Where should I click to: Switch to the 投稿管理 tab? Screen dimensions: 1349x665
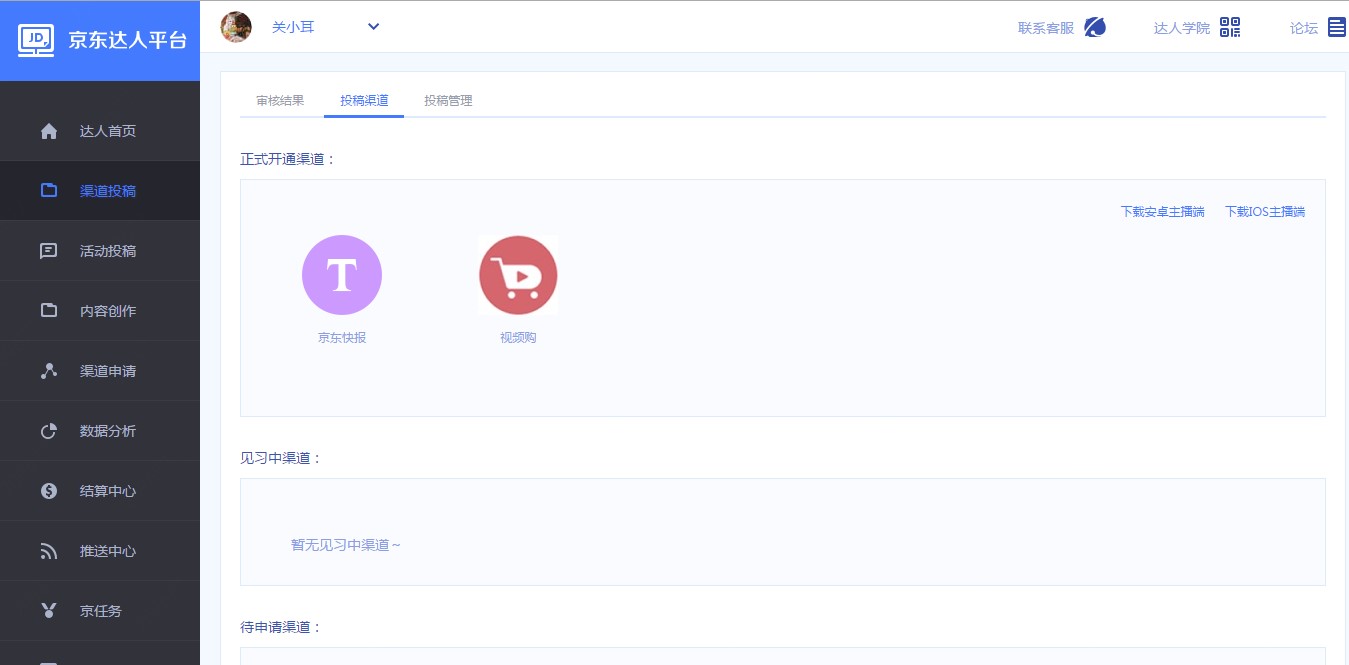click(x=448, y=101)
